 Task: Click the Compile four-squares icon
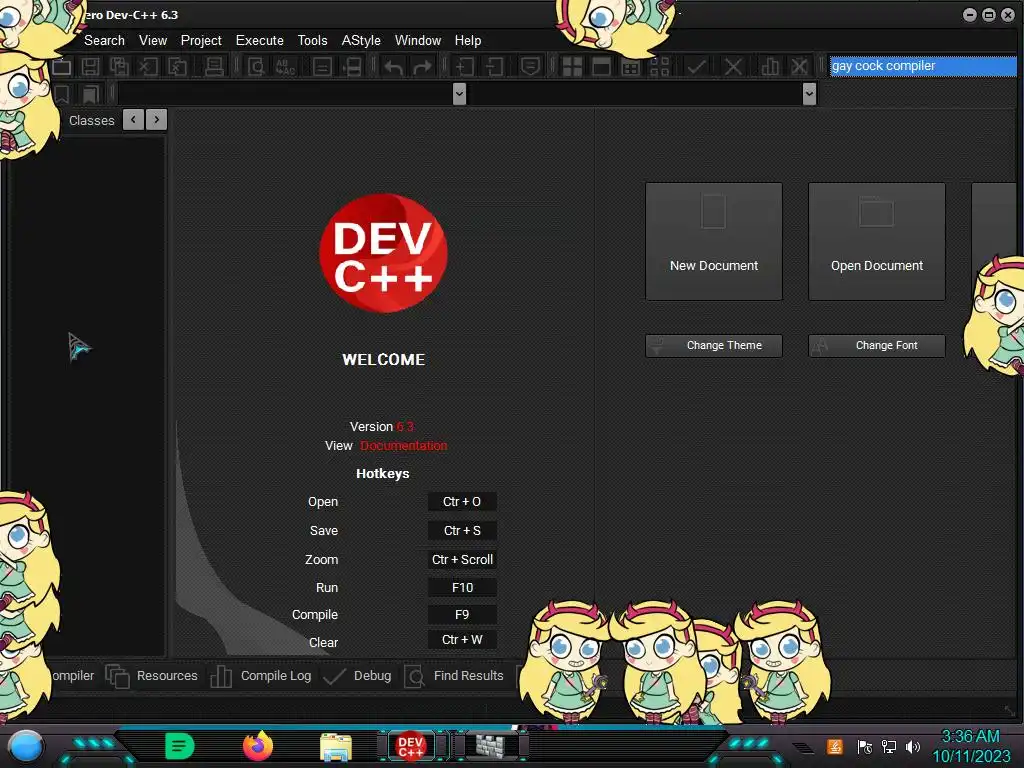(x=573, y=67)
